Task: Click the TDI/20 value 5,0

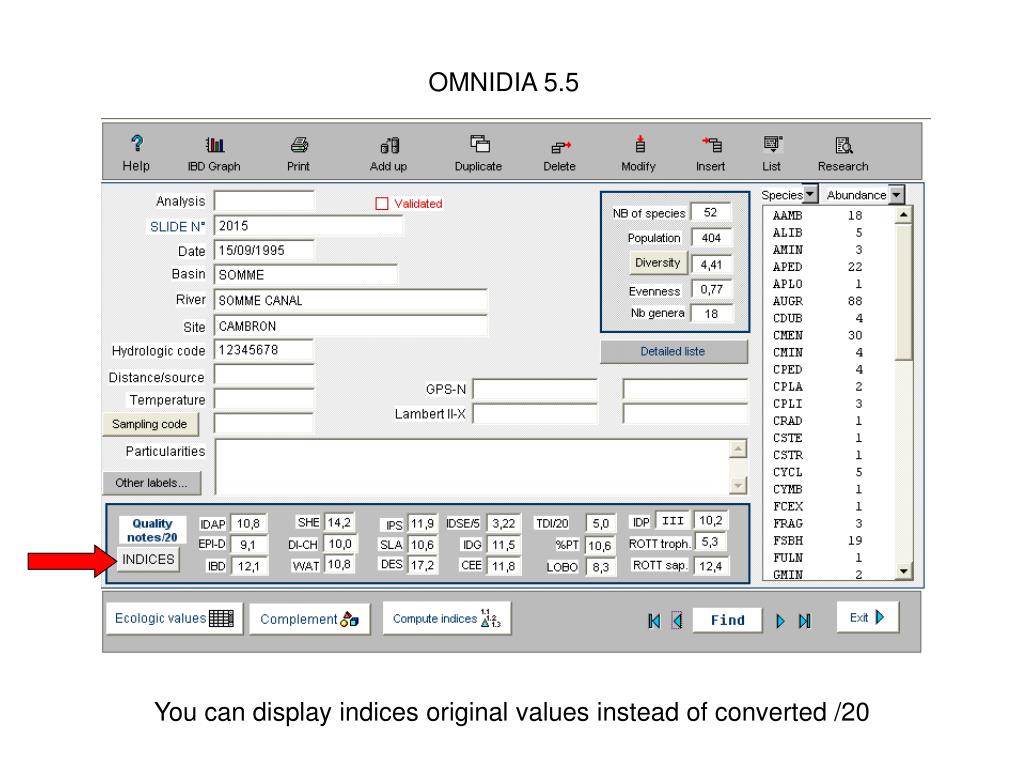Action: coord(601,524)
